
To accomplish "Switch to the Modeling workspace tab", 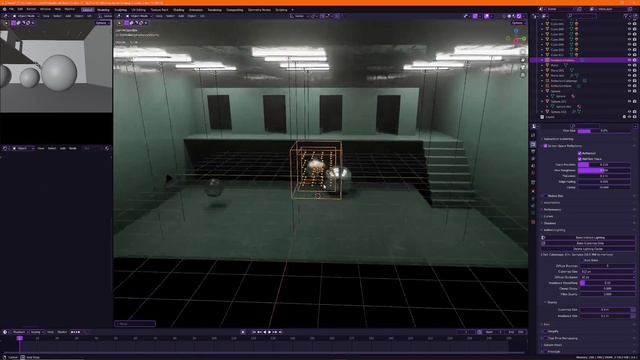I will 103,10.
